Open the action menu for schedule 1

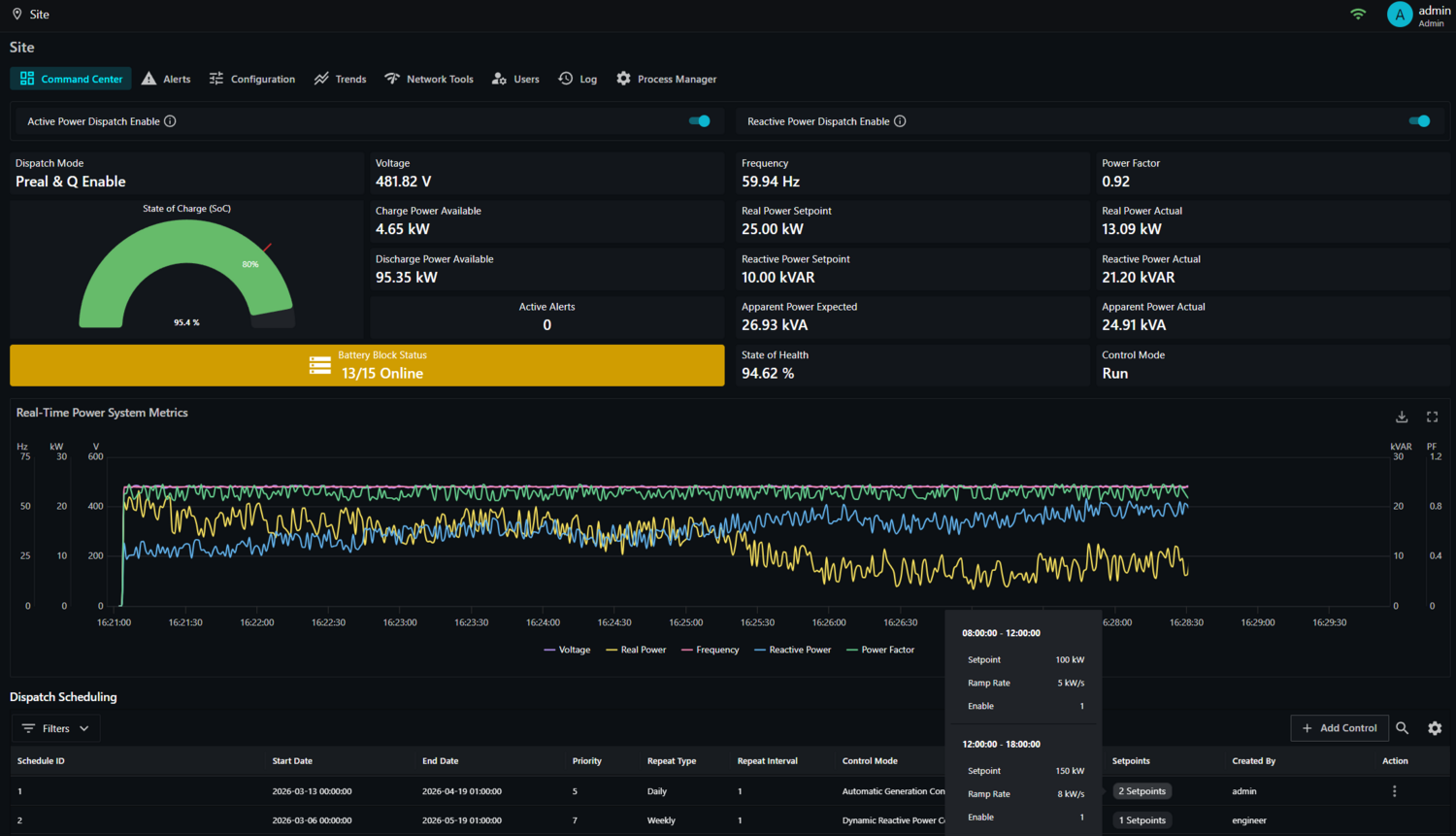[1395, 791]
